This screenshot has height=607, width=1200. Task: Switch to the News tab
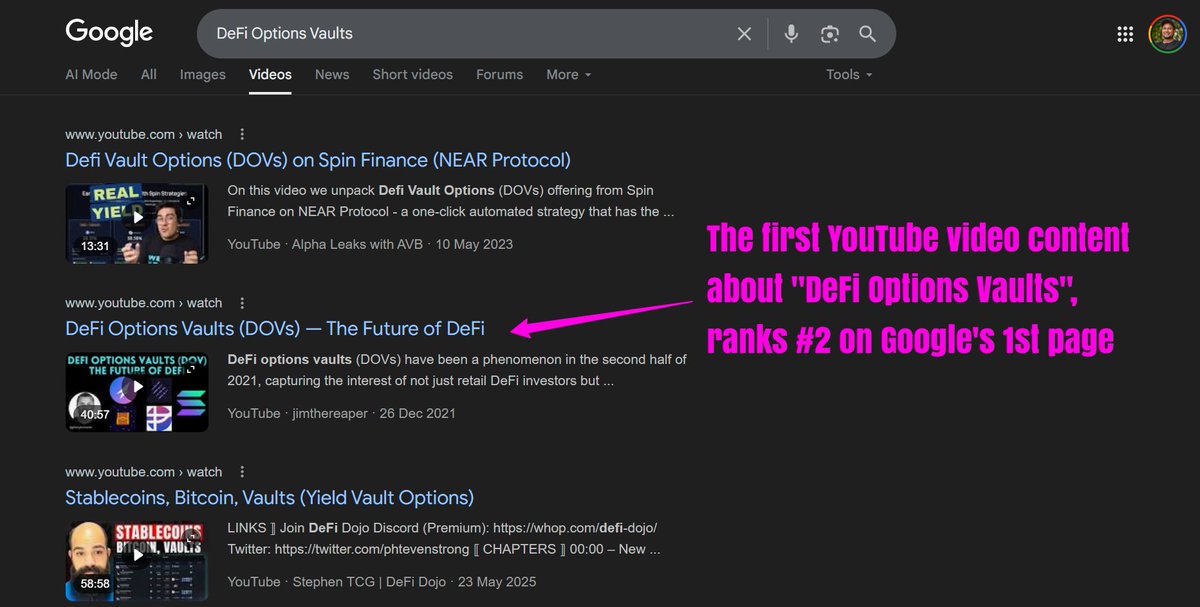coord(332,74)
